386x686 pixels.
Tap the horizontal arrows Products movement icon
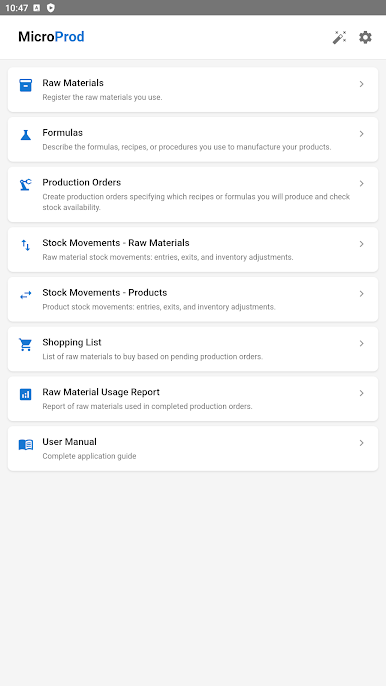tap(26, 295)
